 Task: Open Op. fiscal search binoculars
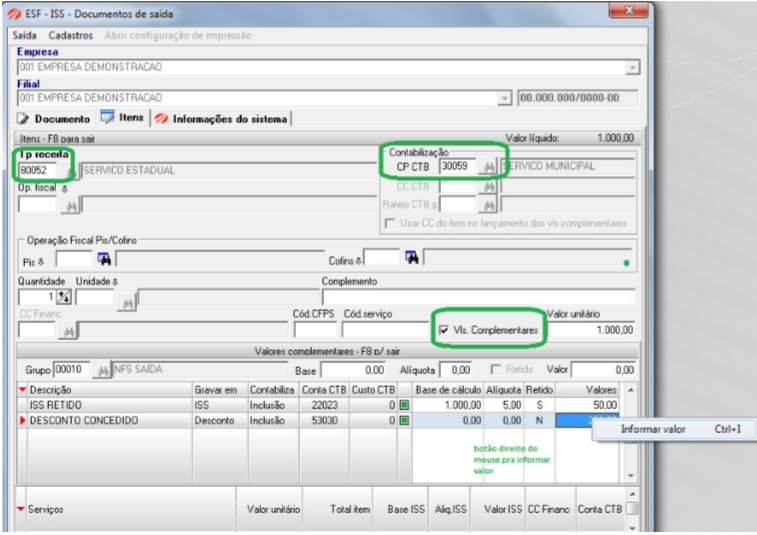[x=71, y=207]
